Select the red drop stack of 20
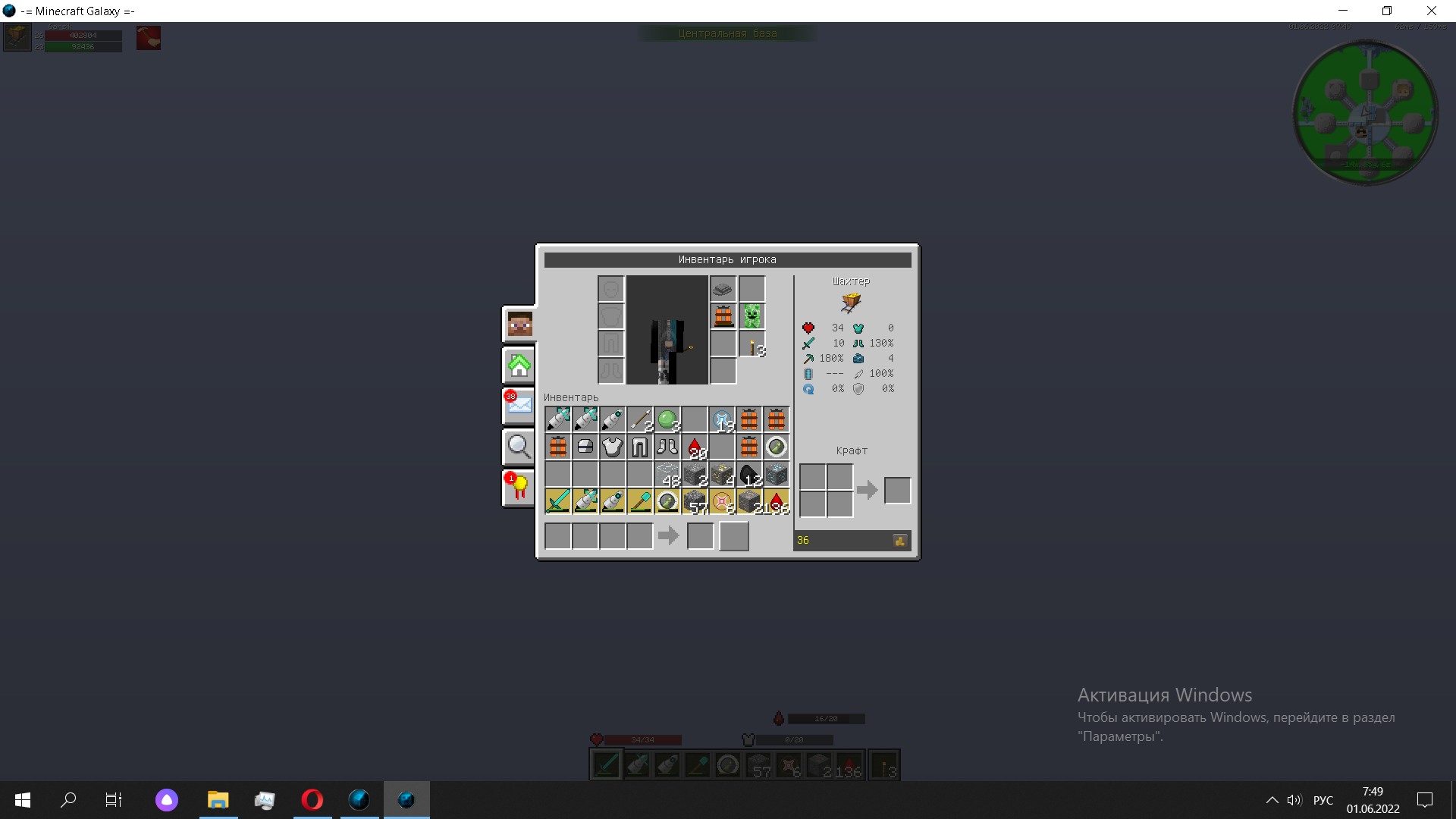This screenshot has width=1456, height=819. point(695,447)
